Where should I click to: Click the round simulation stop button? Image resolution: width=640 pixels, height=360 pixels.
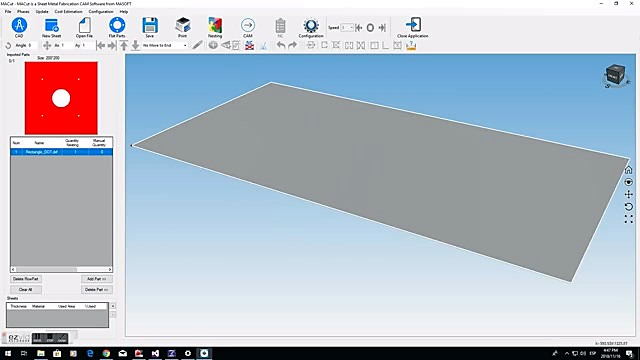click(370, 28)
